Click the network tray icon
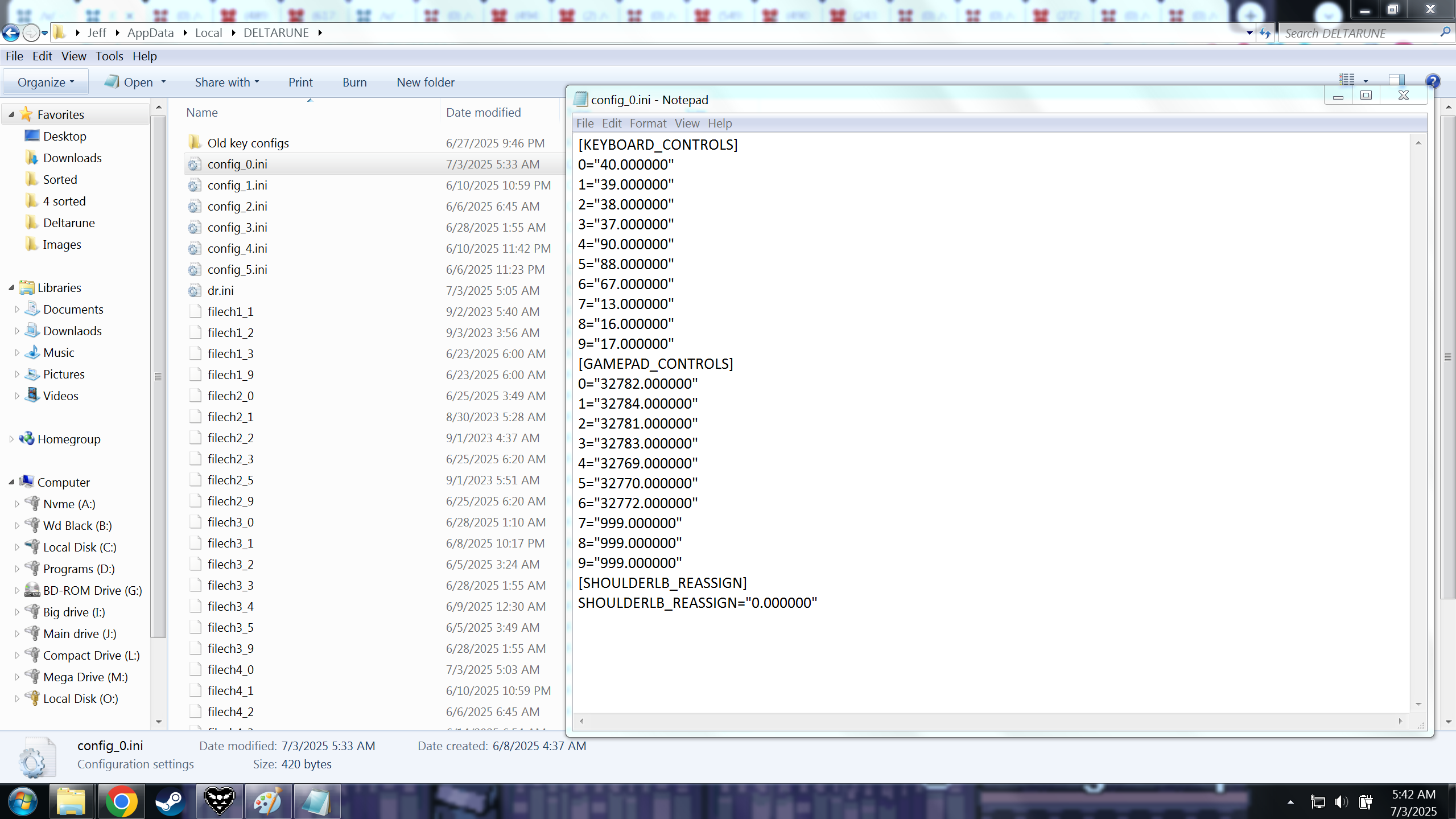This screenshot has height=819, width=1456. click(1317, 802)
